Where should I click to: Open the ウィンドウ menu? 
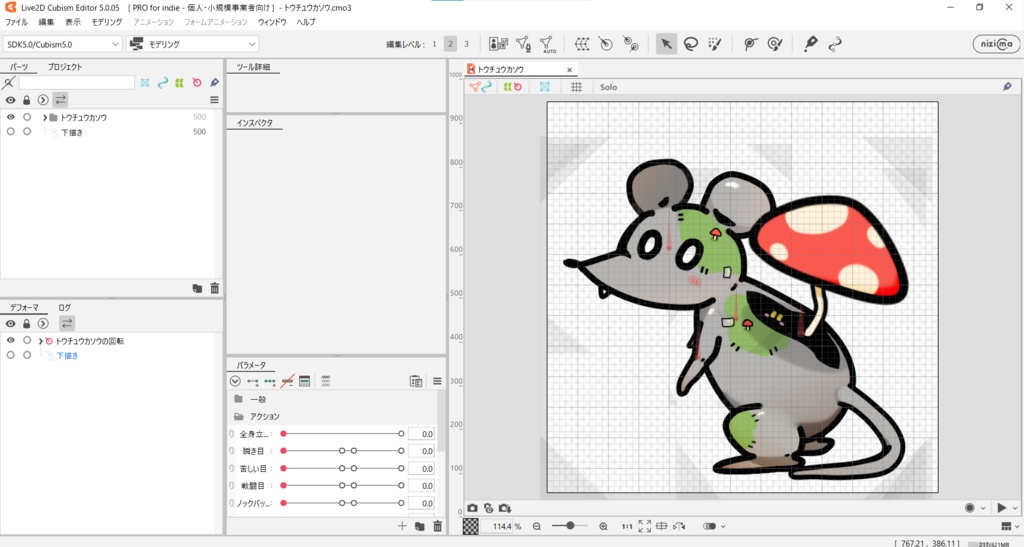click(x=272, y=22)
